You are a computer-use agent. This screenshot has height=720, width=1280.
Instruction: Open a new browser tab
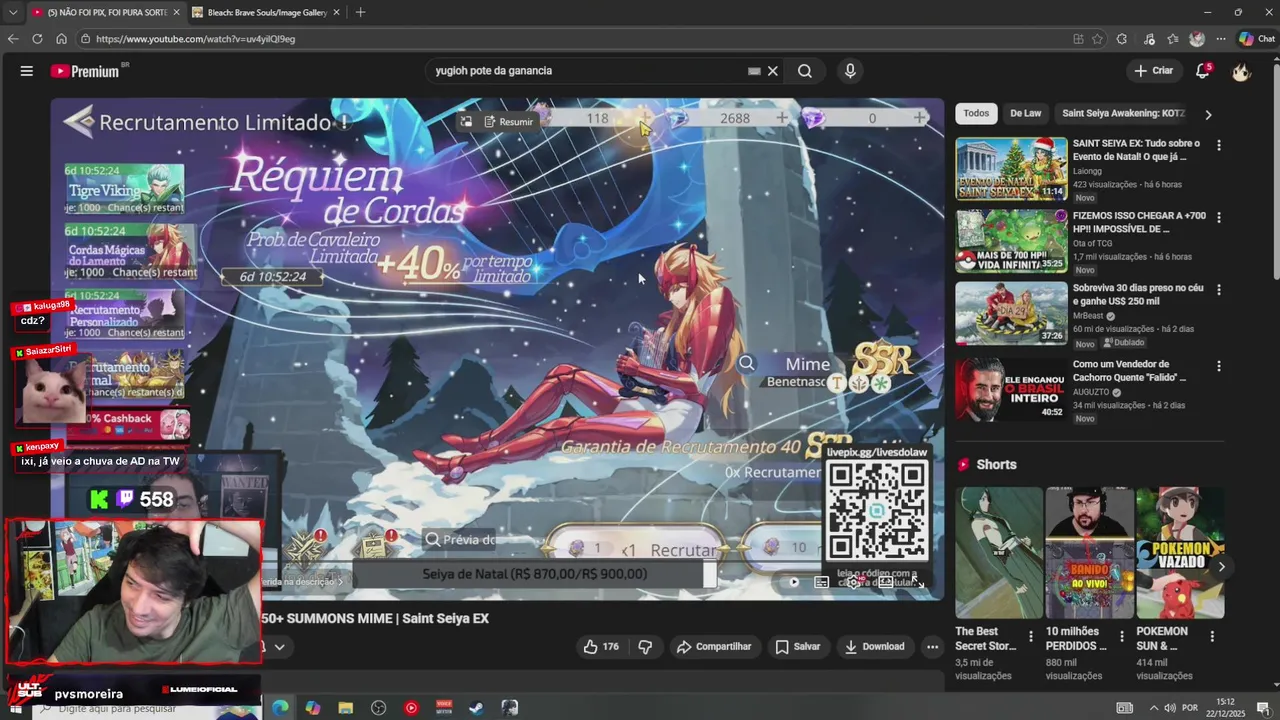(360, 12)
